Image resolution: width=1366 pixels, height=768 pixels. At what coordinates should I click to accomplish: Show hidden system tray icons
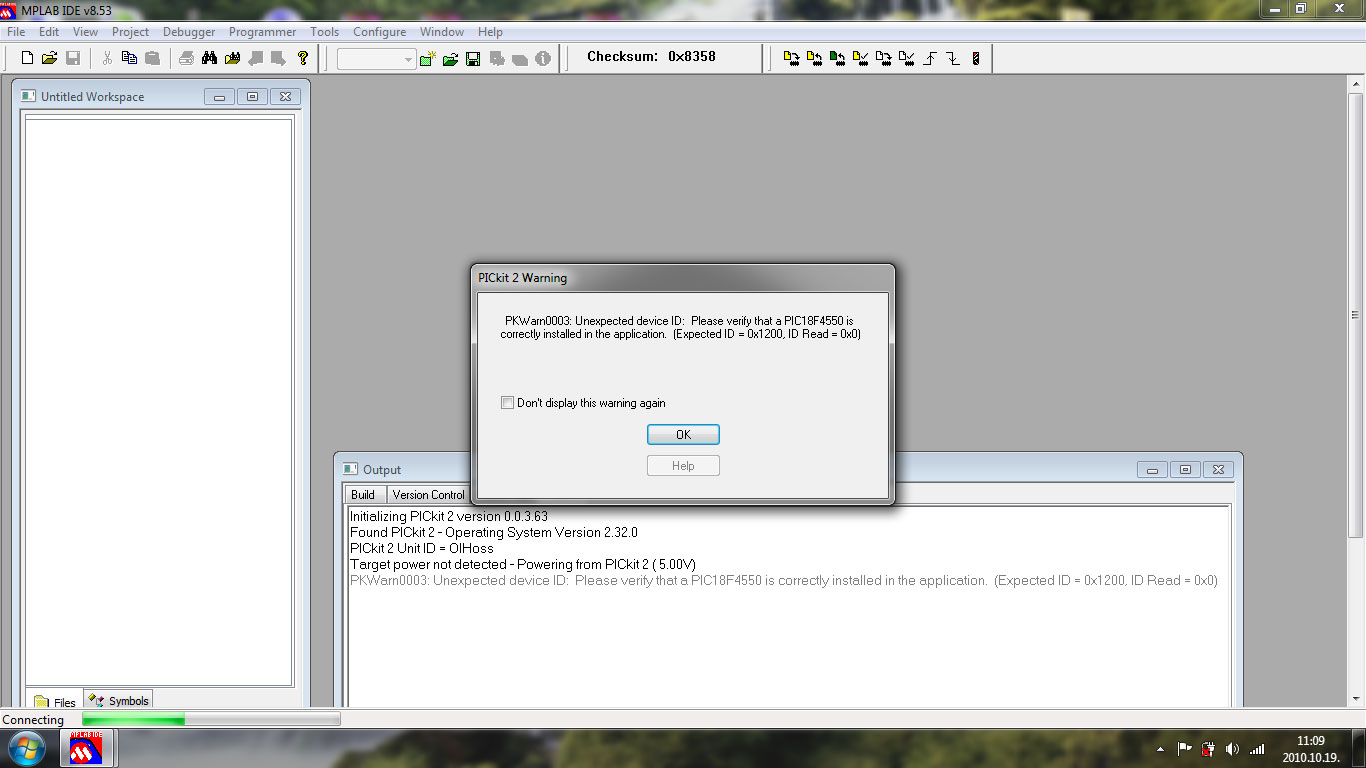[x=1161, y=749]
